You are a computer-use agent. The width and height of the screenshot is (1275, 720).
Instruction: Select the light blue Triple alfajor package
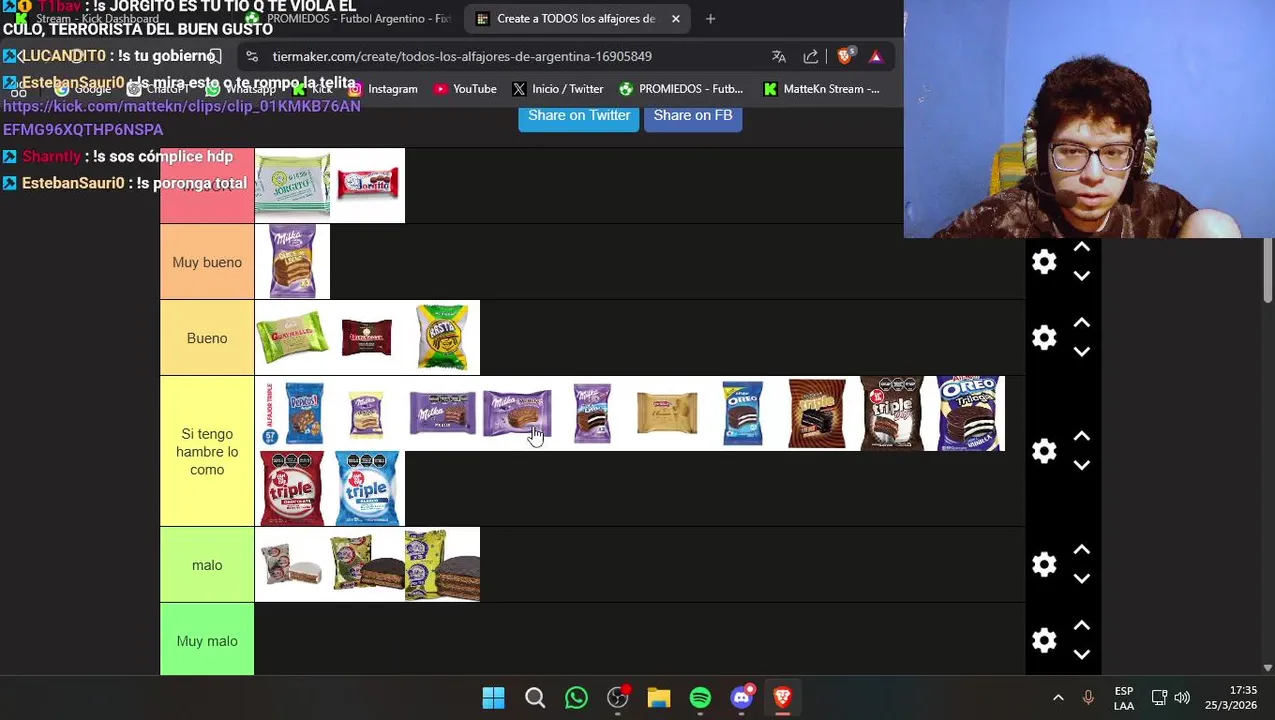367,489
